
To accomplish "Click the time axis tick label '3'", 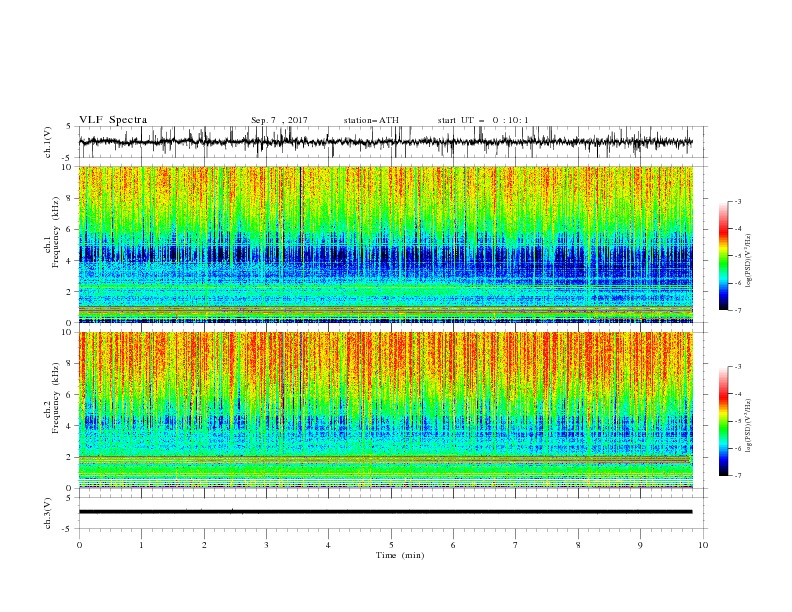I will pyautogui.click(x=266, y=545).
